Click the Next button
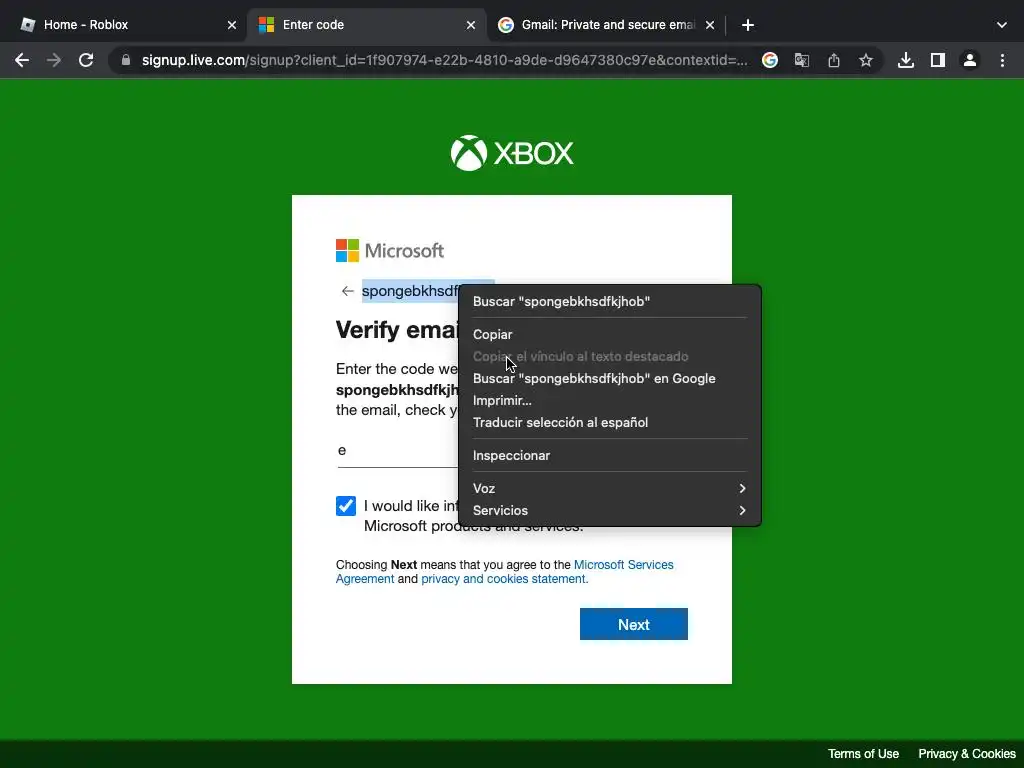Screen dimensions: 1024x768 [633, 624]
